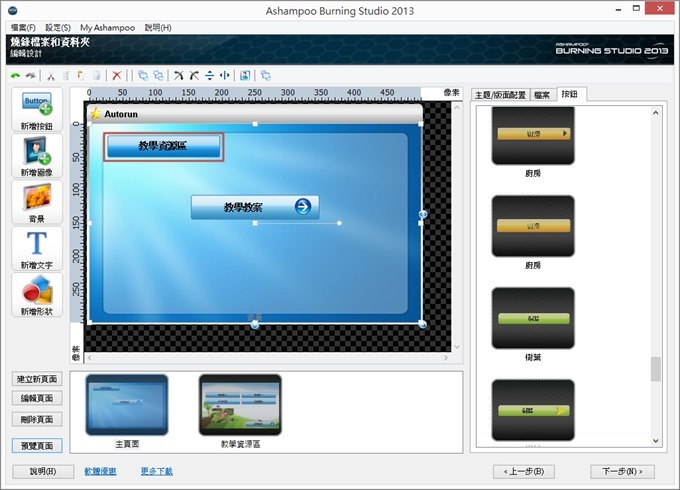Click the 刪除頁面 button
Image resolution: width=680 pixels, height=490 pixels.
37,419
